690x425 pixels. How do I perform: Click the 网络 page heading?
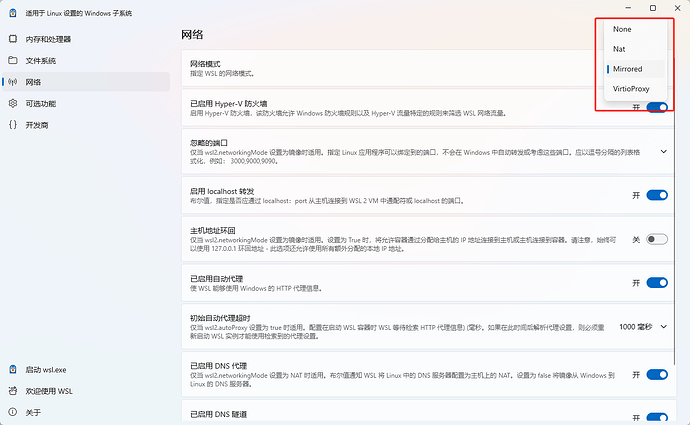tap(192, 34)
